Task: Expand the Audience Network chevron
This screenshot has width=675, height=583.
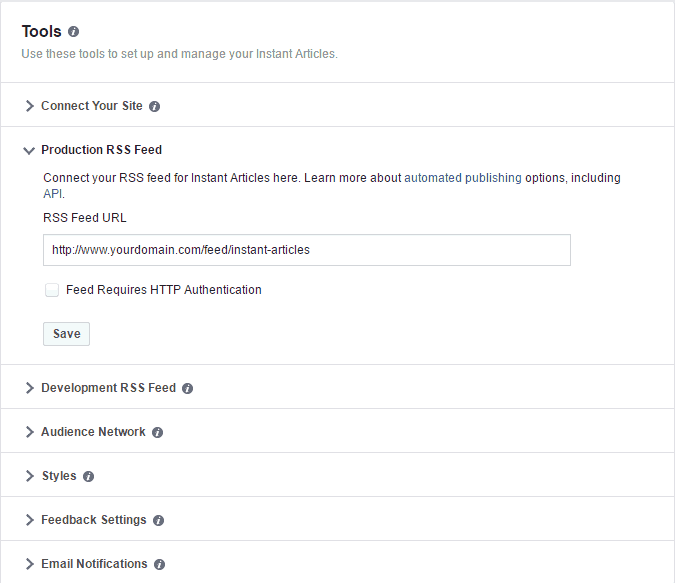Action: tap(29, 432)
